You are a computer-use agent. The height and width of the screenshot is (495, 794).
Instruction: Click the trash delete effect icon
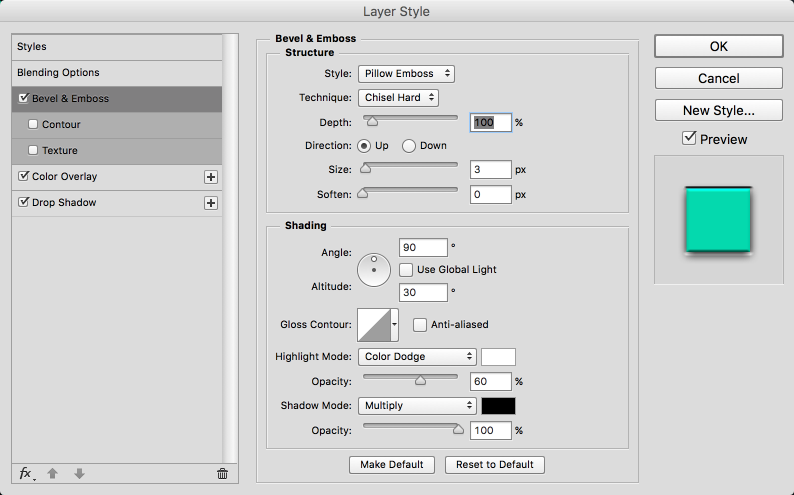[x=222, y=473]
